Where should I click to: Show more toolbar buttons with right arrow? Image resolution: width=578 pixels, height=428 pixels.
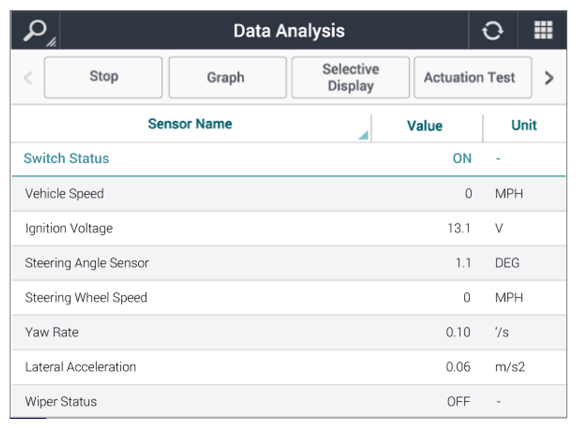pyautogui.click(x=549, y=78)
